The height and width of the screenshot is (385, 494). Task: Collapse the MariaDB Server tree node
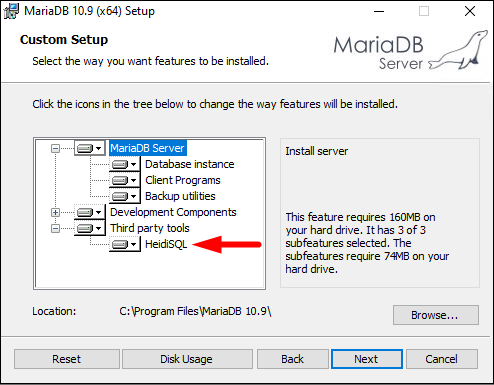tap(55, 148)
